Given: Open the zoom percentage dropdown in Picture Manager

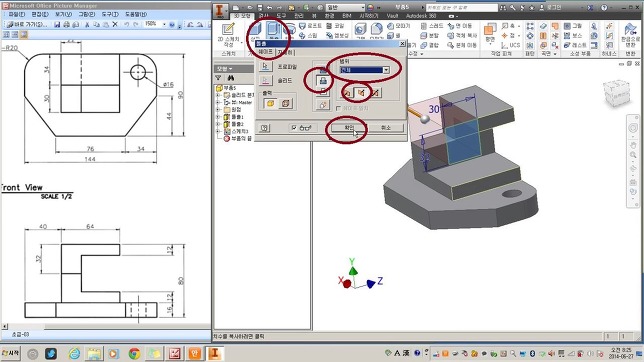Looking at the screenshot, I should 164,24.
